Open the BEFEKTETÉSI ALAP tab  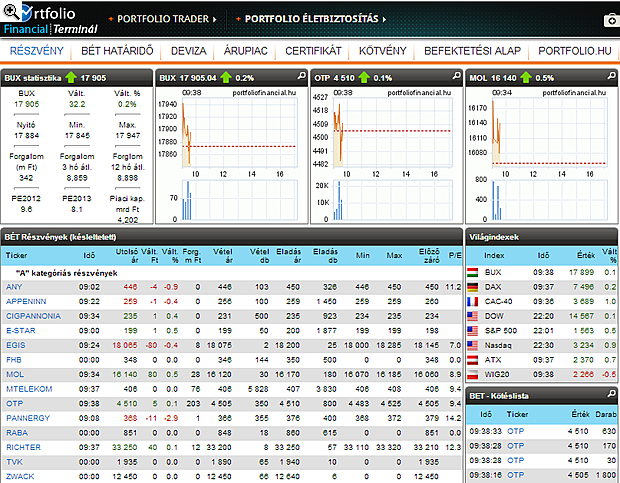pos(473,51)
